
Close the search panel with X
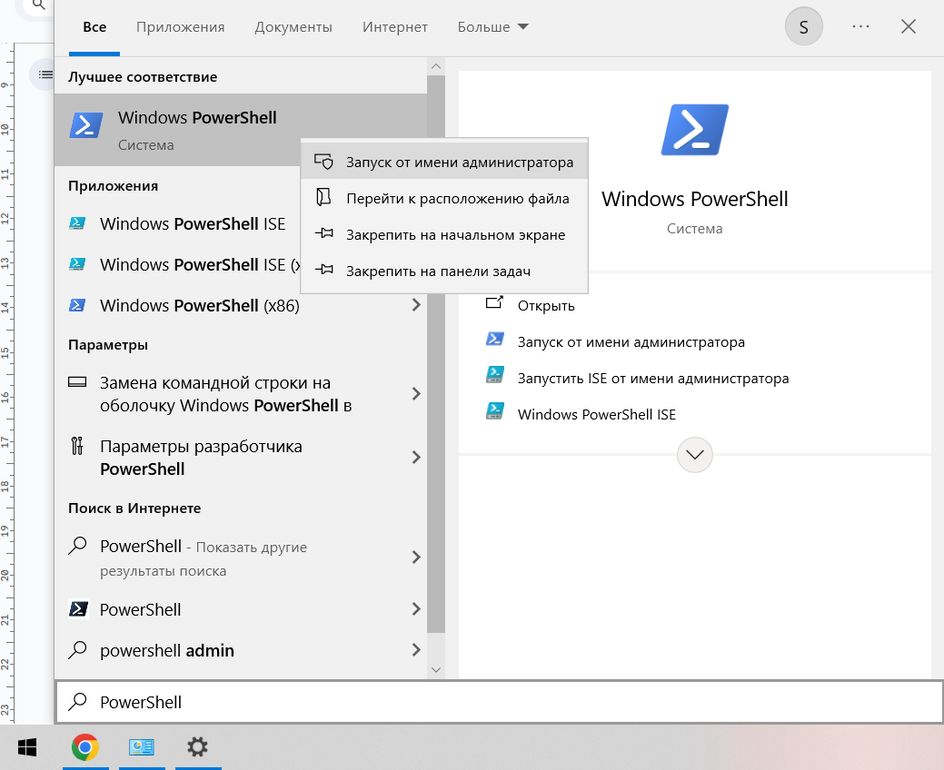coord(908,26)
